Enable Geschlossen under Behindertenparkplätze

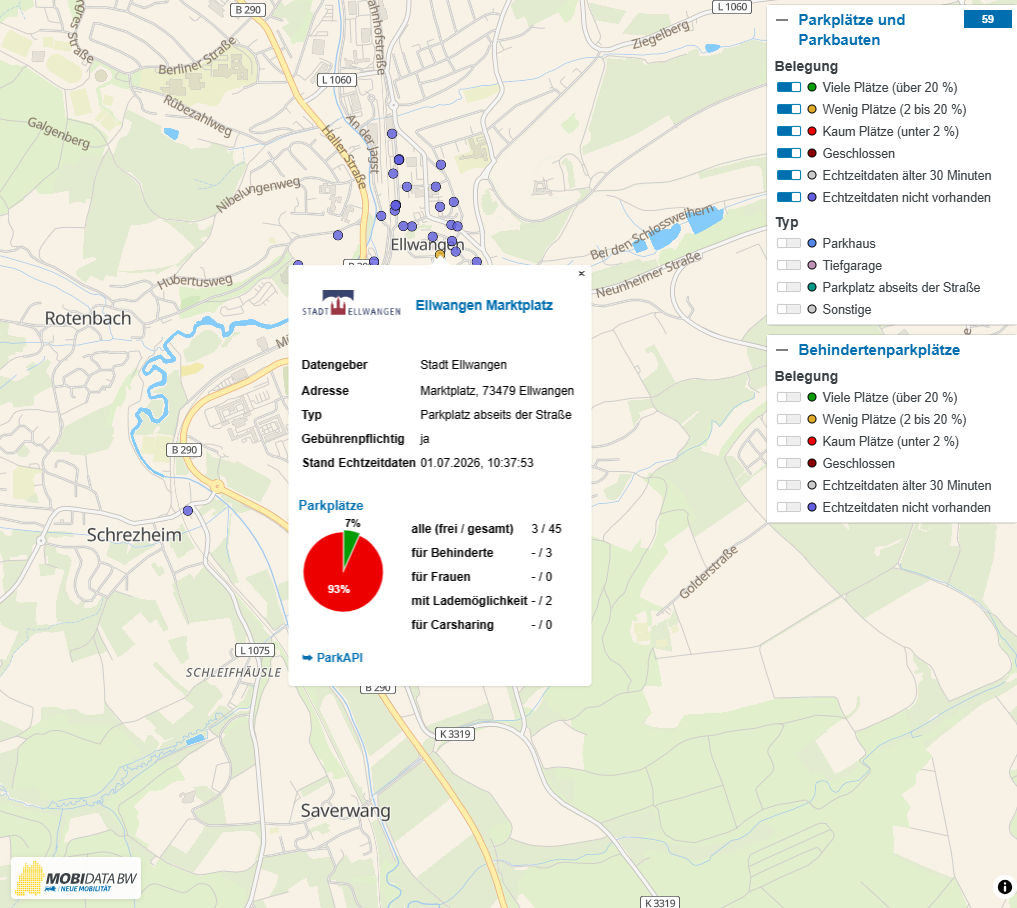789,463
